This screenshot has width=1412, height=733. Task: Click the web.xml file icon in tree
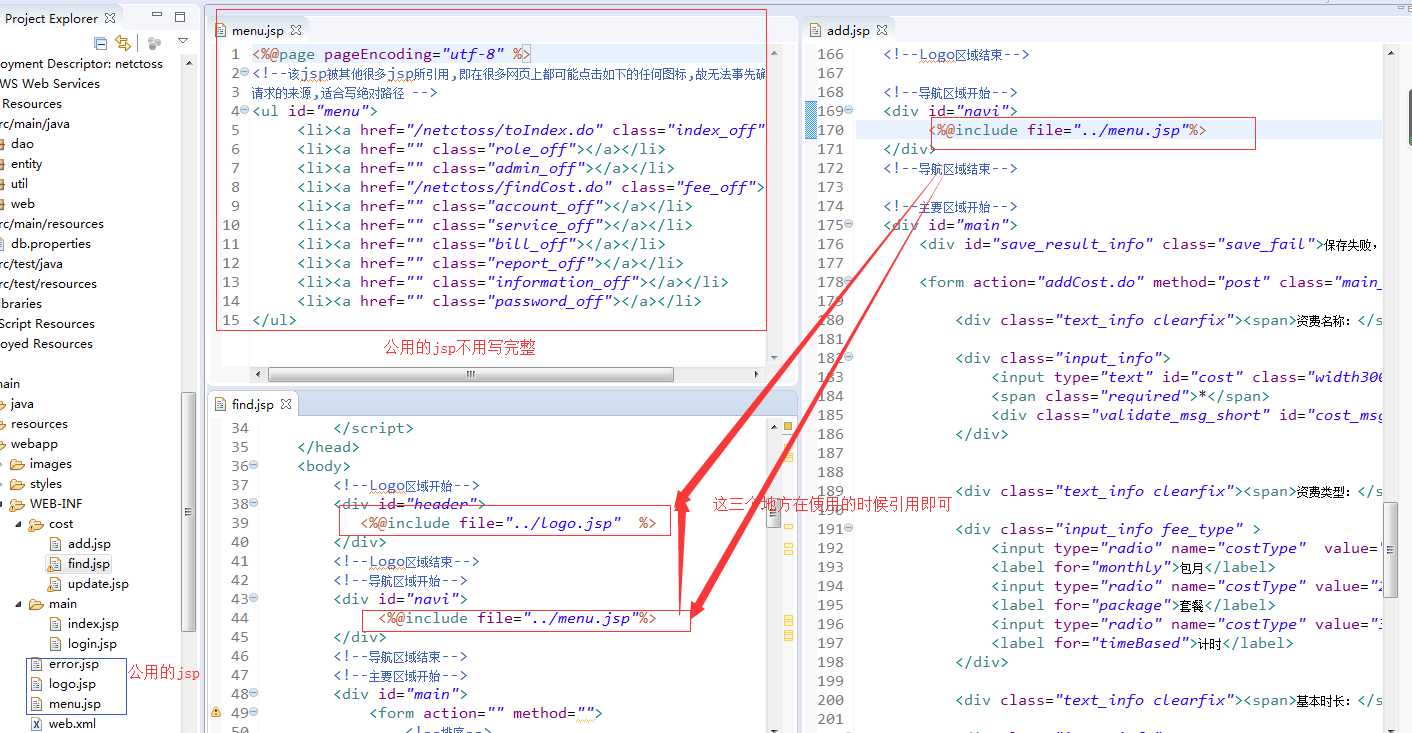tap(37, 724)
